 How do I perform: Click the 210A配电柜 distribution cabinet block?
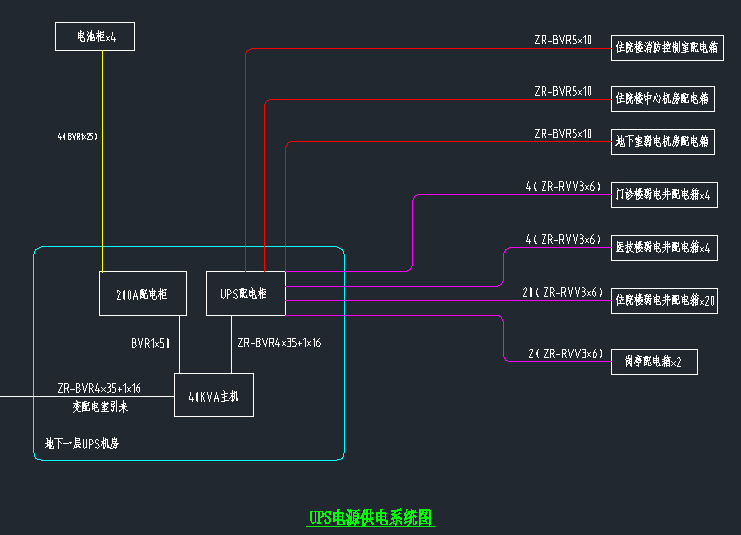pyautogui.click(x=142, y=294)
